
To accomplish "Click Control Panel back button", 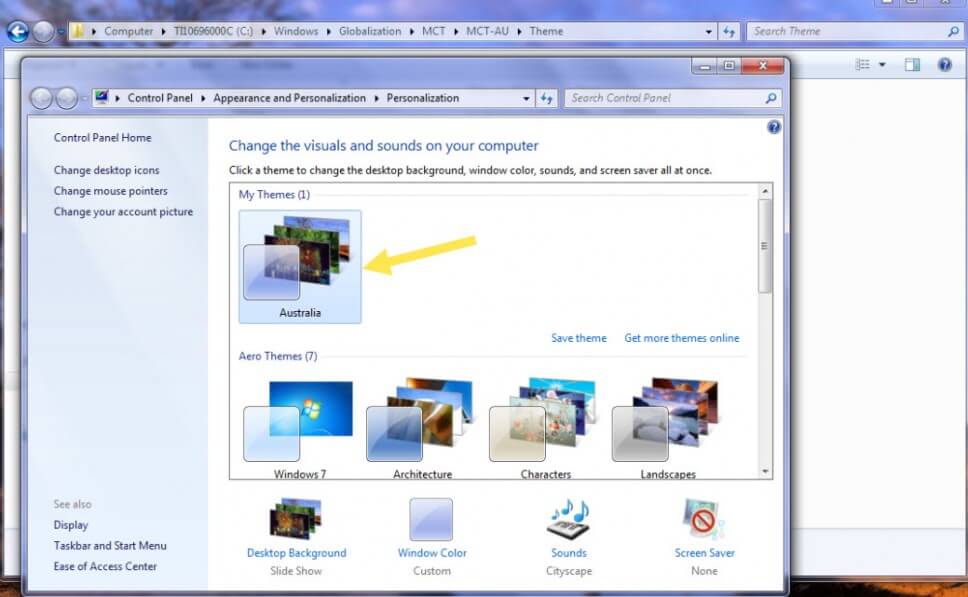I will point(41,98).
